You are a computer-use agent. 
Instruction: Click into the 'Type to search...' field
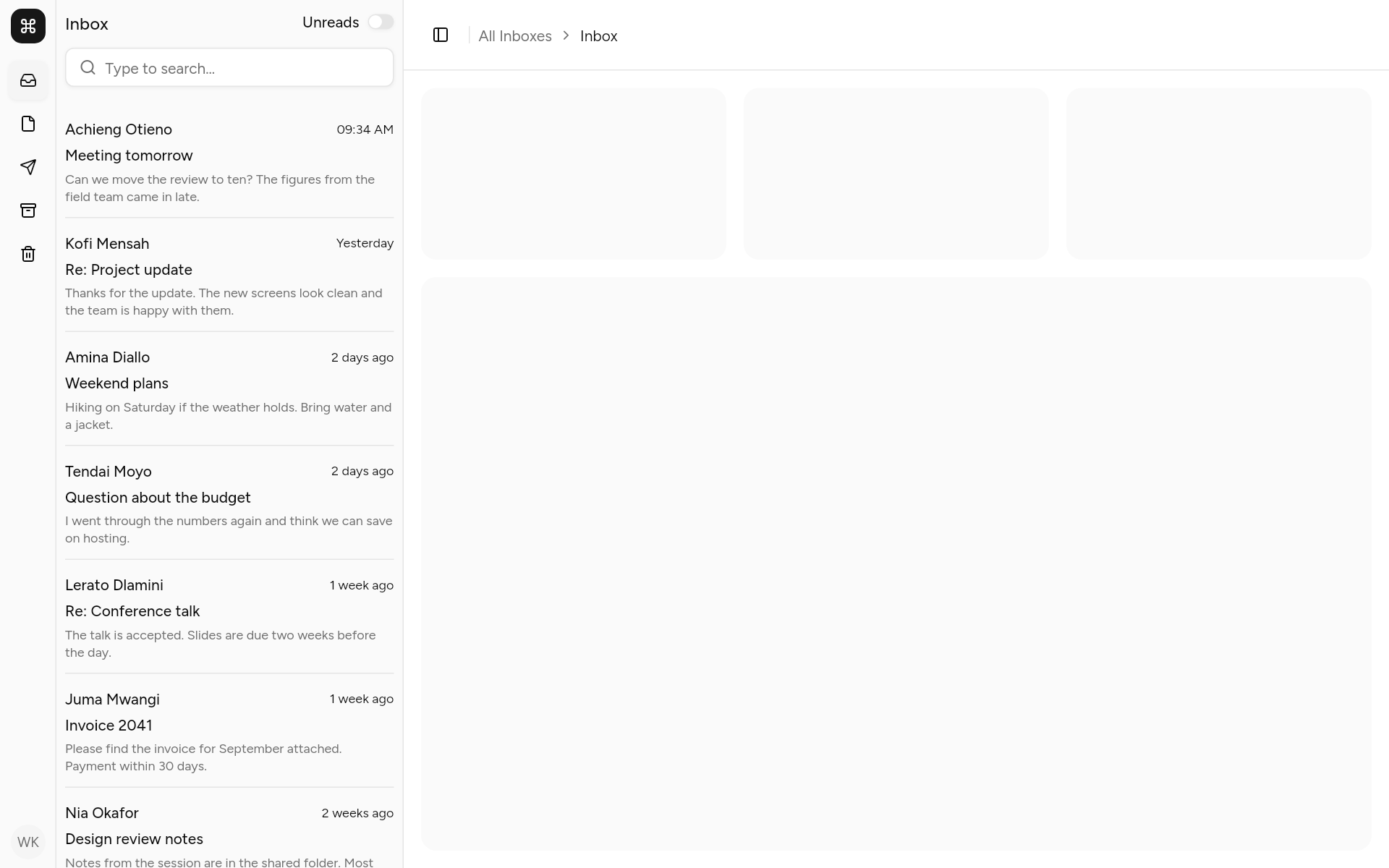click(229, 67)
